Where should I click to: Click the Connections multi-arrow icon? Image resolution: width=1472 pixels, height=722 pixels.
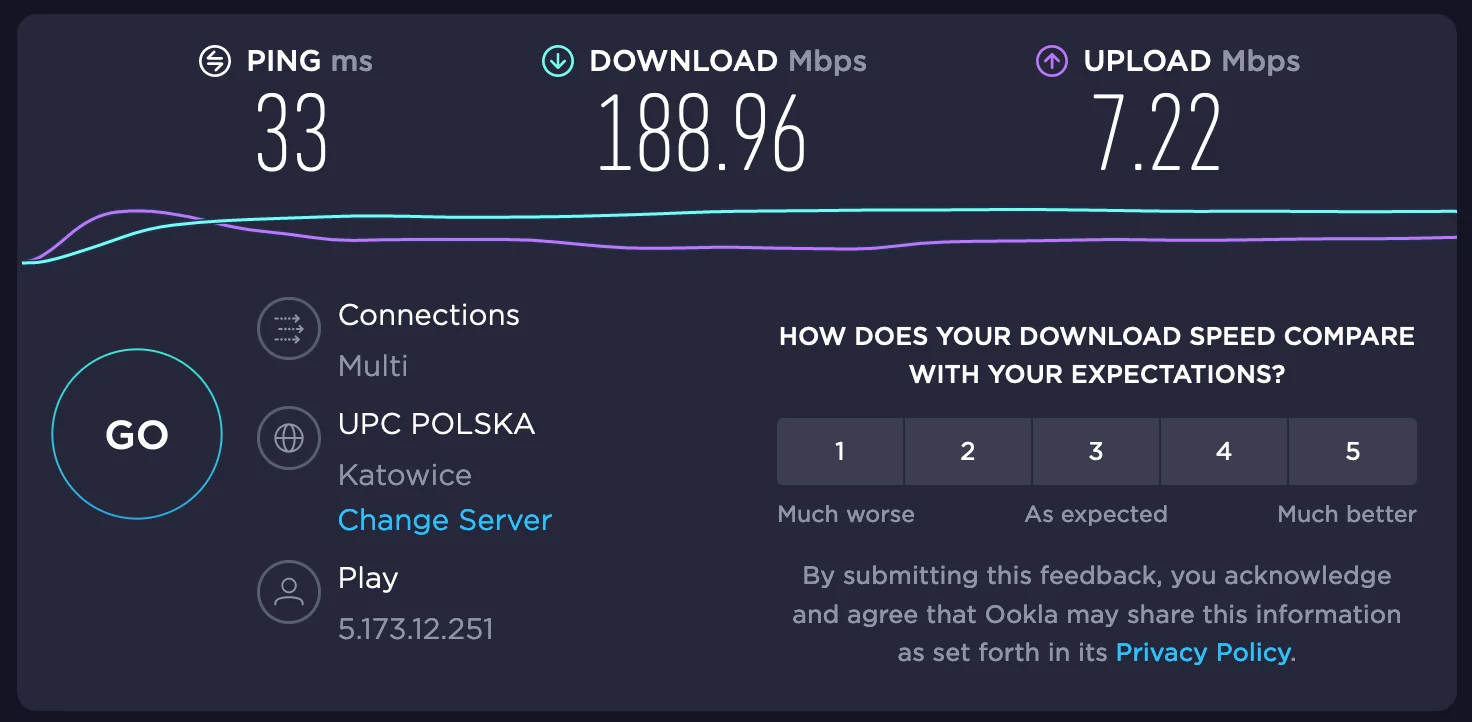point(288,328)
